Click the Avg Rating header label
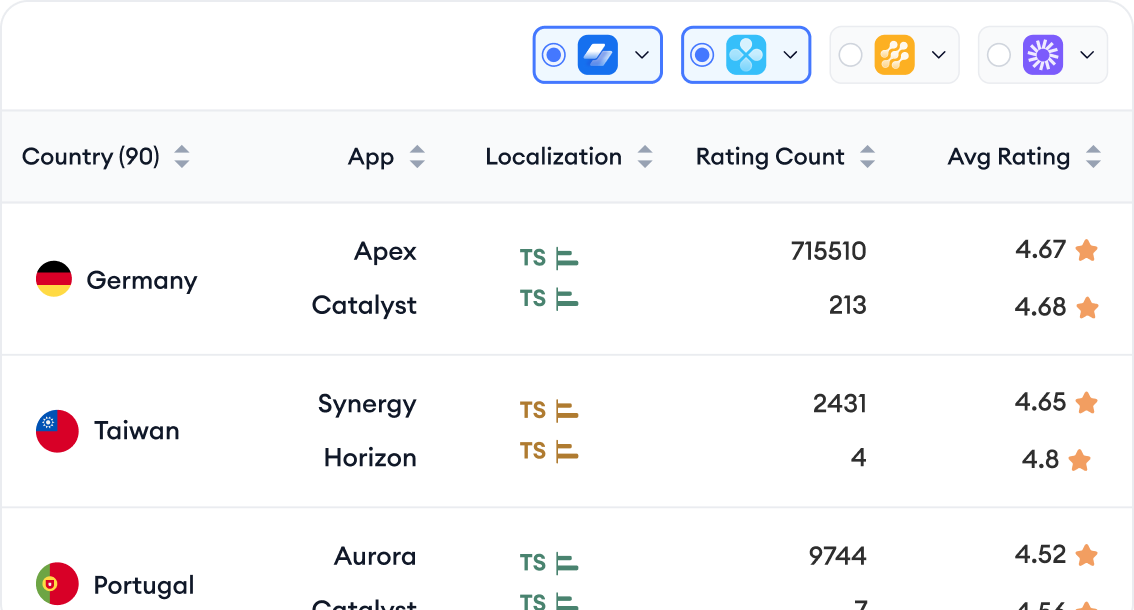This screenshot has width=1134, height=610. pyautogui.click(x=1009, y=156)
